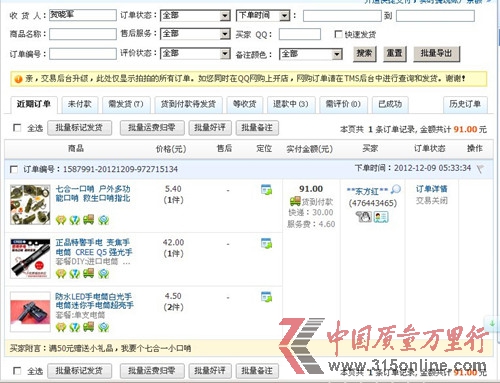The width and height of the screenshot is (500, 383).
Task: Click the green scroll-down arrow icon
Action: coord(492,323)
